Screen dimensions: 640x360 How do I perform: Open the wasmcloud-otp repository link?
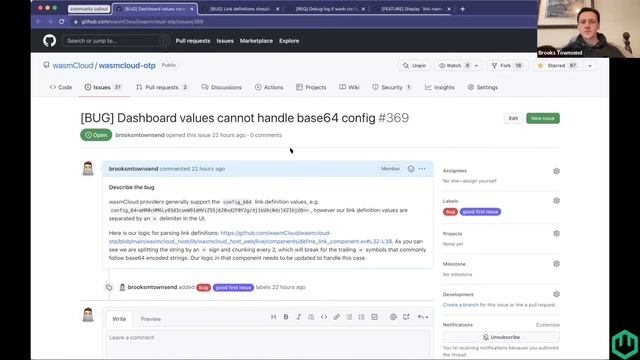pos(127,66)
